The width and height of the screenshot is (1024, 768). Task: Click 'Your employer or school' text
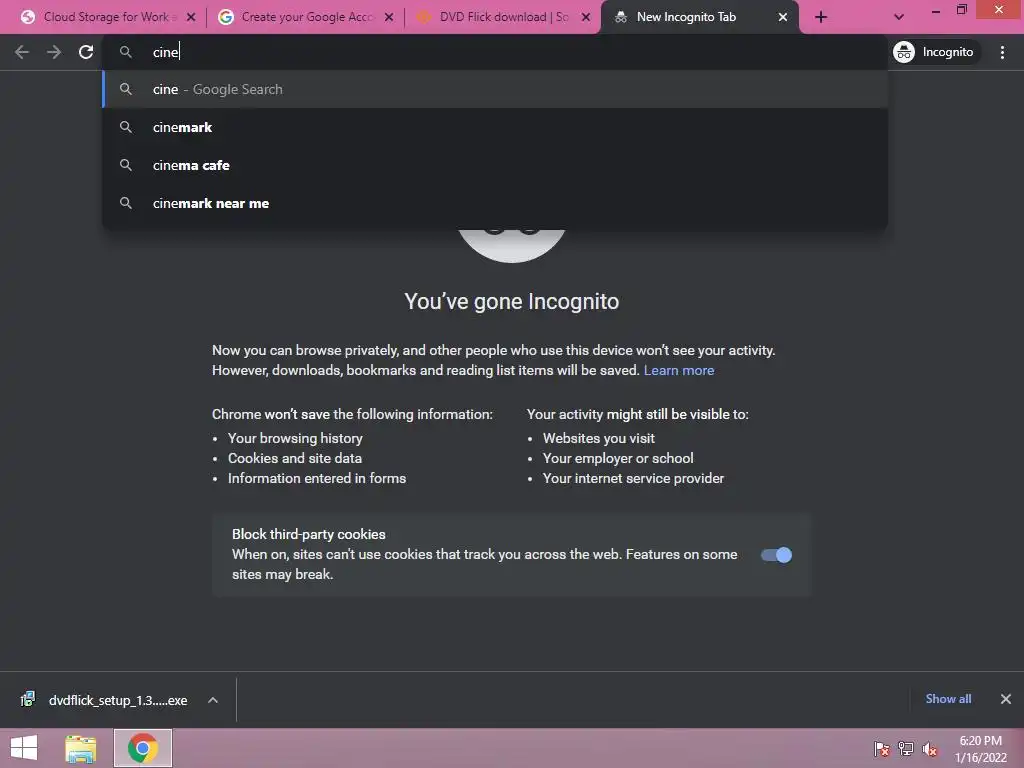(x=618, y=458)
